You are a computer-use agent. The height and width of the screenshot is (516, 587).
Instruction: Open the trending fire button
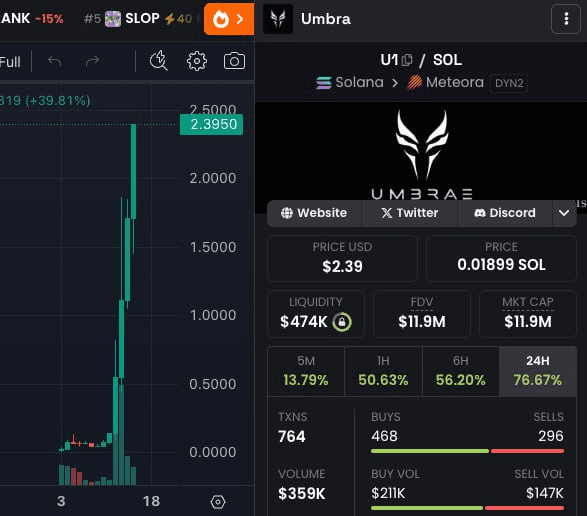[229, 19]
